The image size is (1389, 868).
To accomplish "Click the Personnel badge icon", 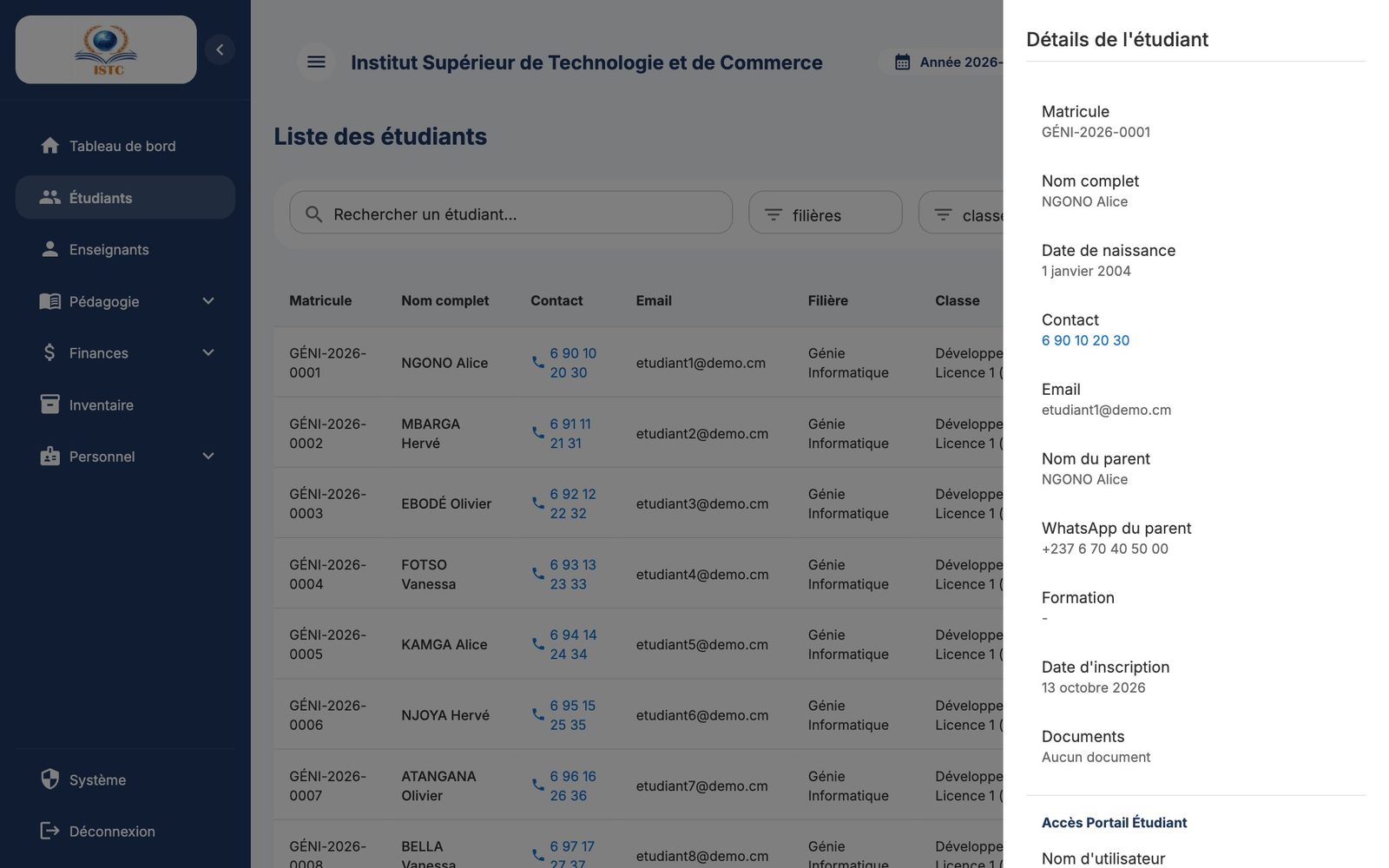I will pyautogui.click(x=50, y=456).
